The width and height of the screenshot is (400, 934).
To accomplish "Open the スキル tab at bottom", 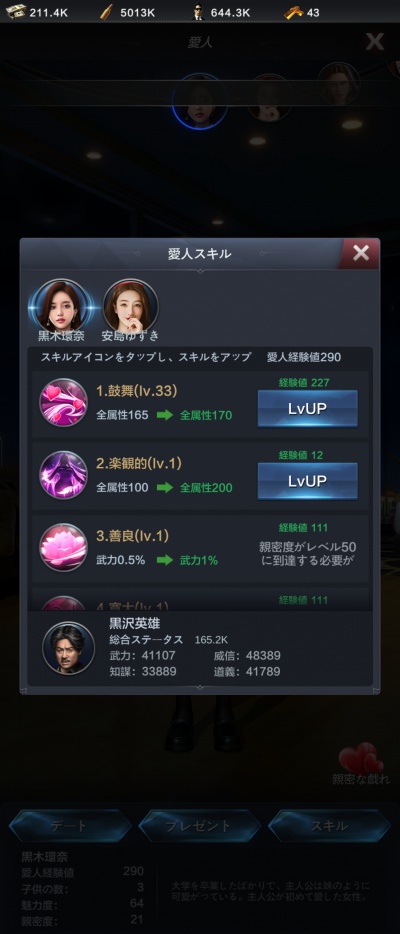I will click(329, 826).
